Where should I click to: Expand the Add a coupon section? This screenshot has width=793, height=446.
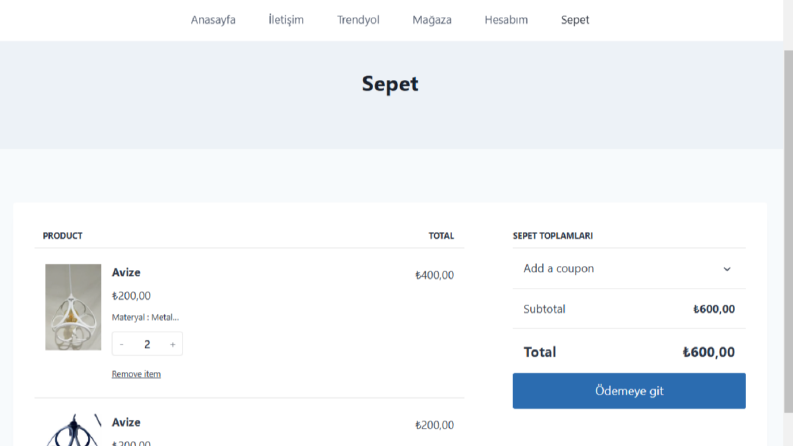[x=629, y=269]
